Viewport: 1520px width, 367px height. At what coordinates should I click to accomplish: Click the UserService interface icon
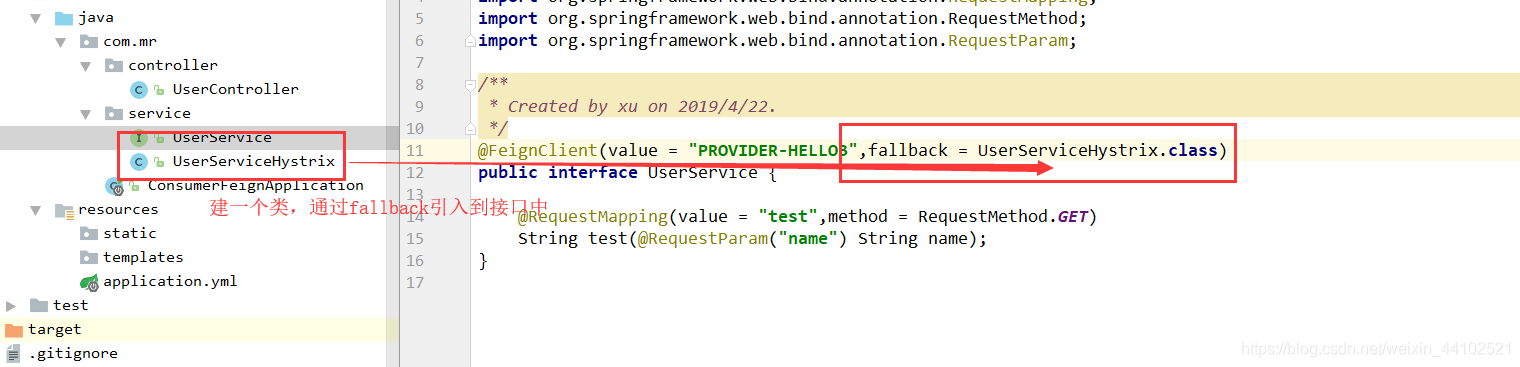coord(139,138)
